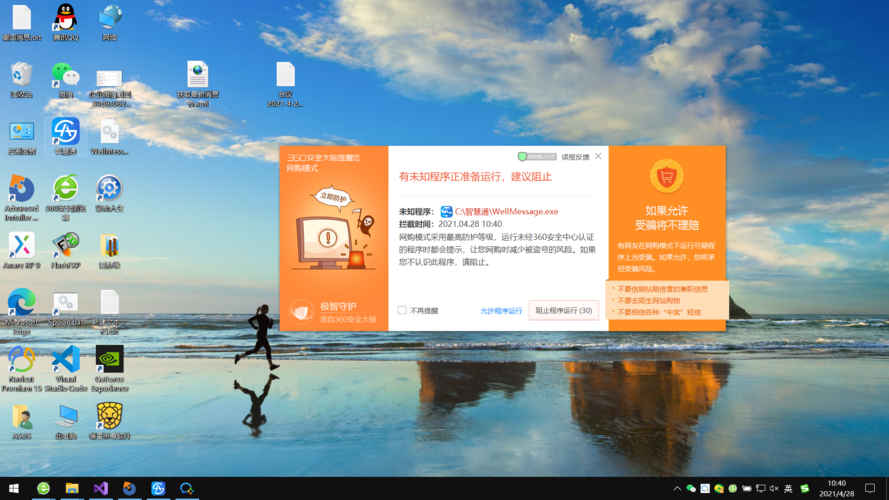Open the Recycle Bin desktop icon
The image size is (889, 500).
pyautogui.click(x=21, y=75)
